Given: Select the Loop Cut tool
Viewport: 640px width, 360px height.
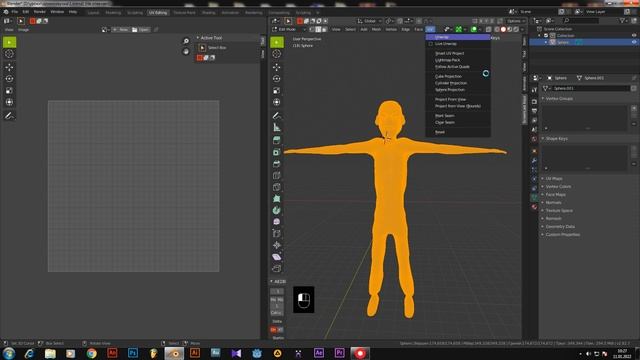Looking at the screenshot, I should (277, 176).
